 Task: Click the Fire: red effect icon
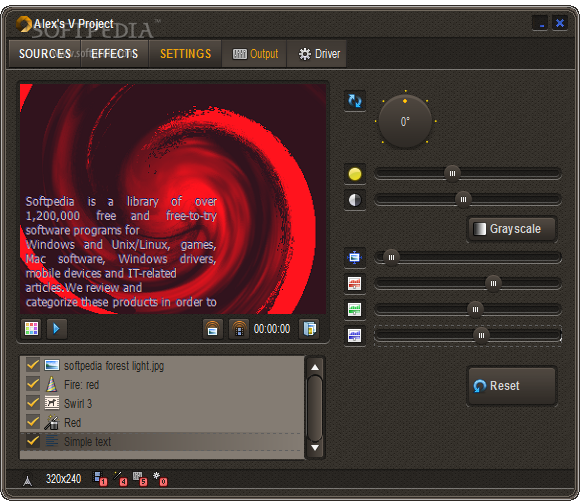[x=51, y=384]
